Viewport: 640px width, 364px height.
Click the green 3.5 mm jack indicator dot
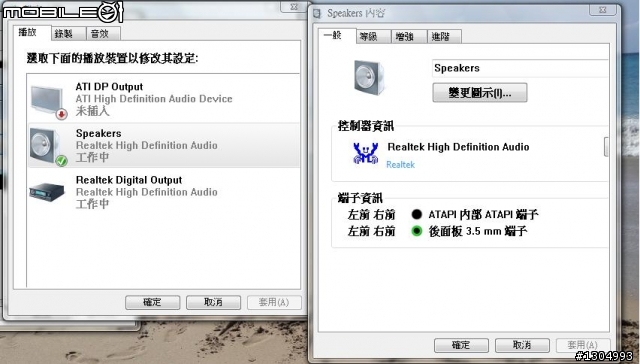[x=417, y=231]
